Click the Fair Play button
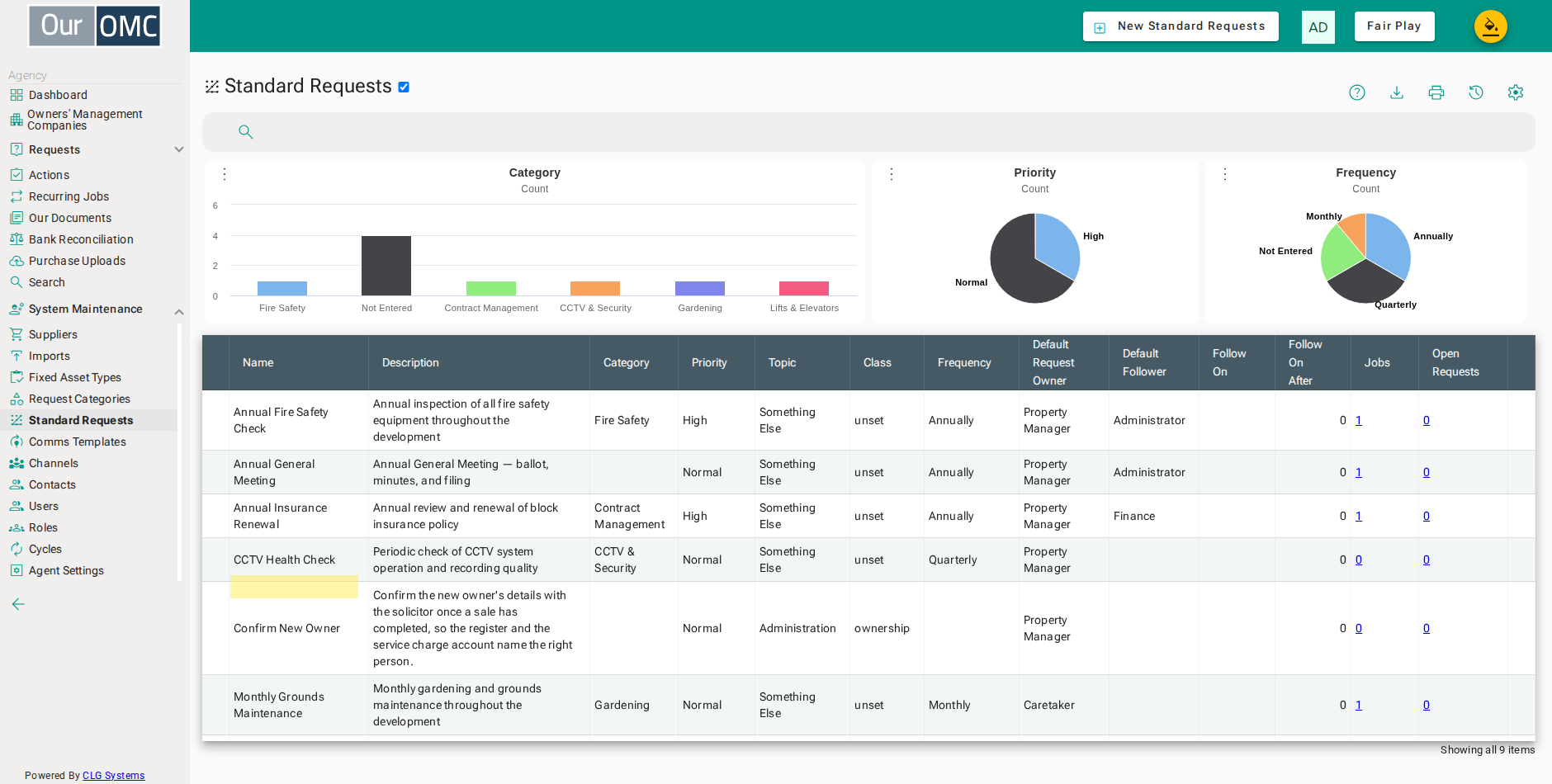1552x784 pixels. click(1394, 26)
